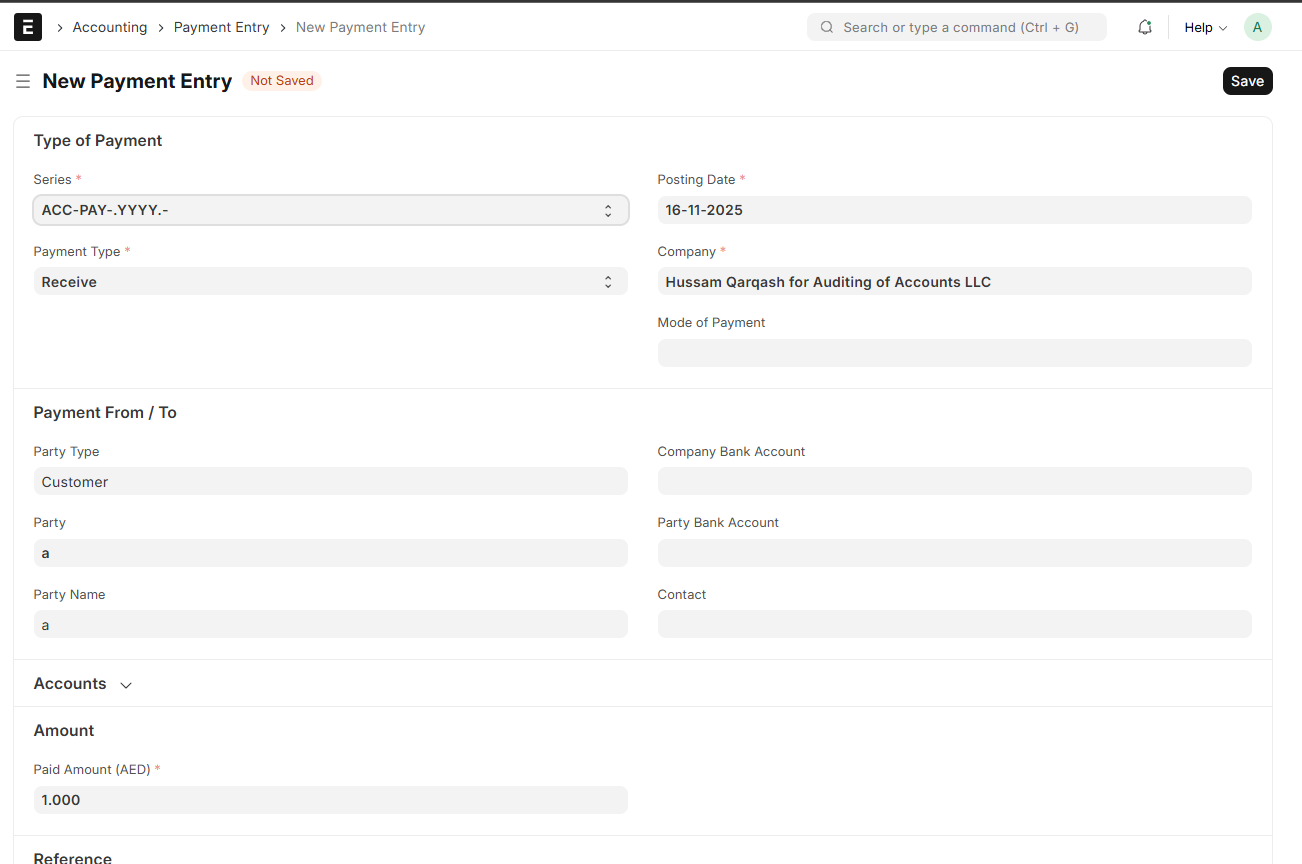
Task: Click the Save button
Action: click(1247, 81)
